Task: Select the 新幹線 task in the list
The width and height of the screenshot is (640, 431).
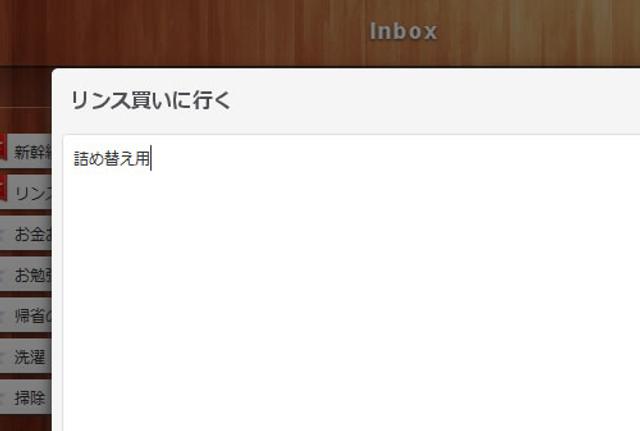Action: pyautogui.click(x=30, y=151)
